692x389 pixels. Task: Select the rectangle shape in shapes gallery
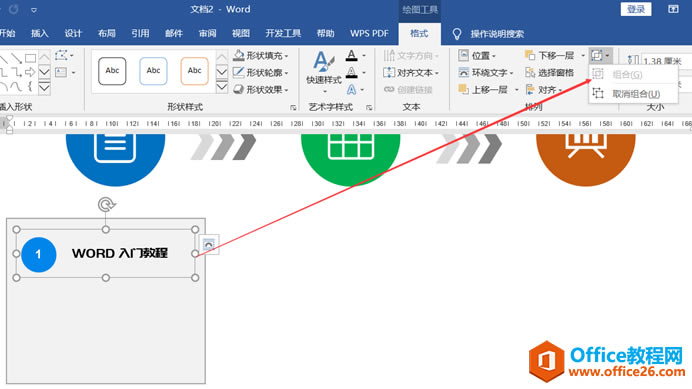tap(30, 58)
